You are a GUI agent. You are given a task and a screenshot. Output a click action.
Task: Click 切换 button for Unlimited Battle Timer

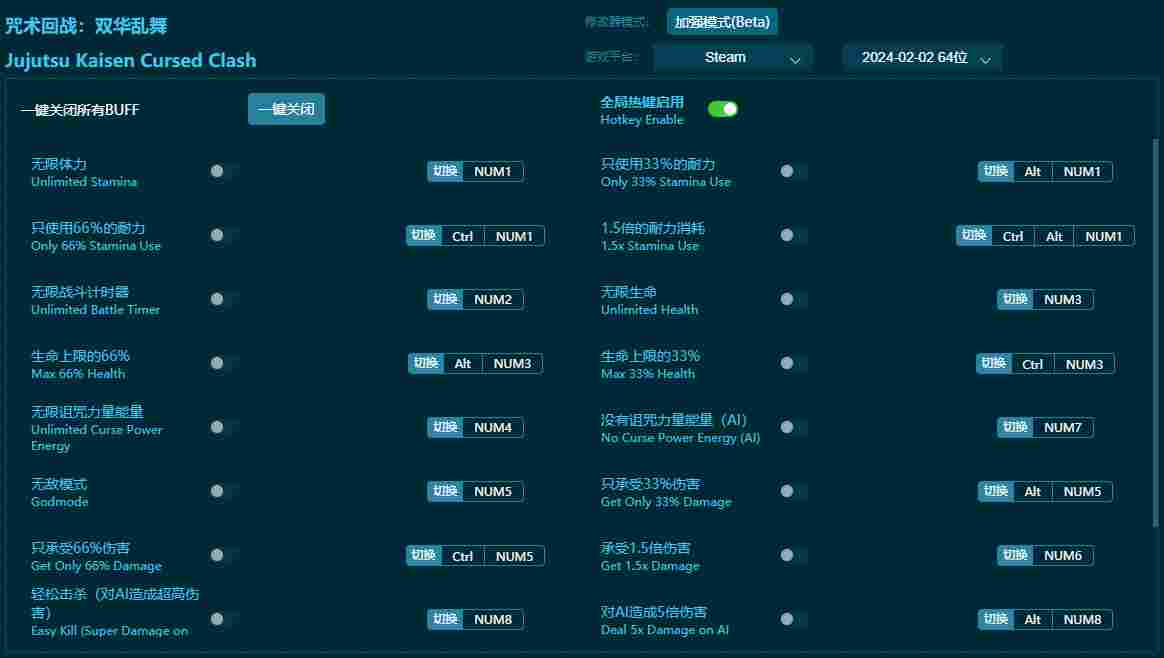(x=445, y=299)
